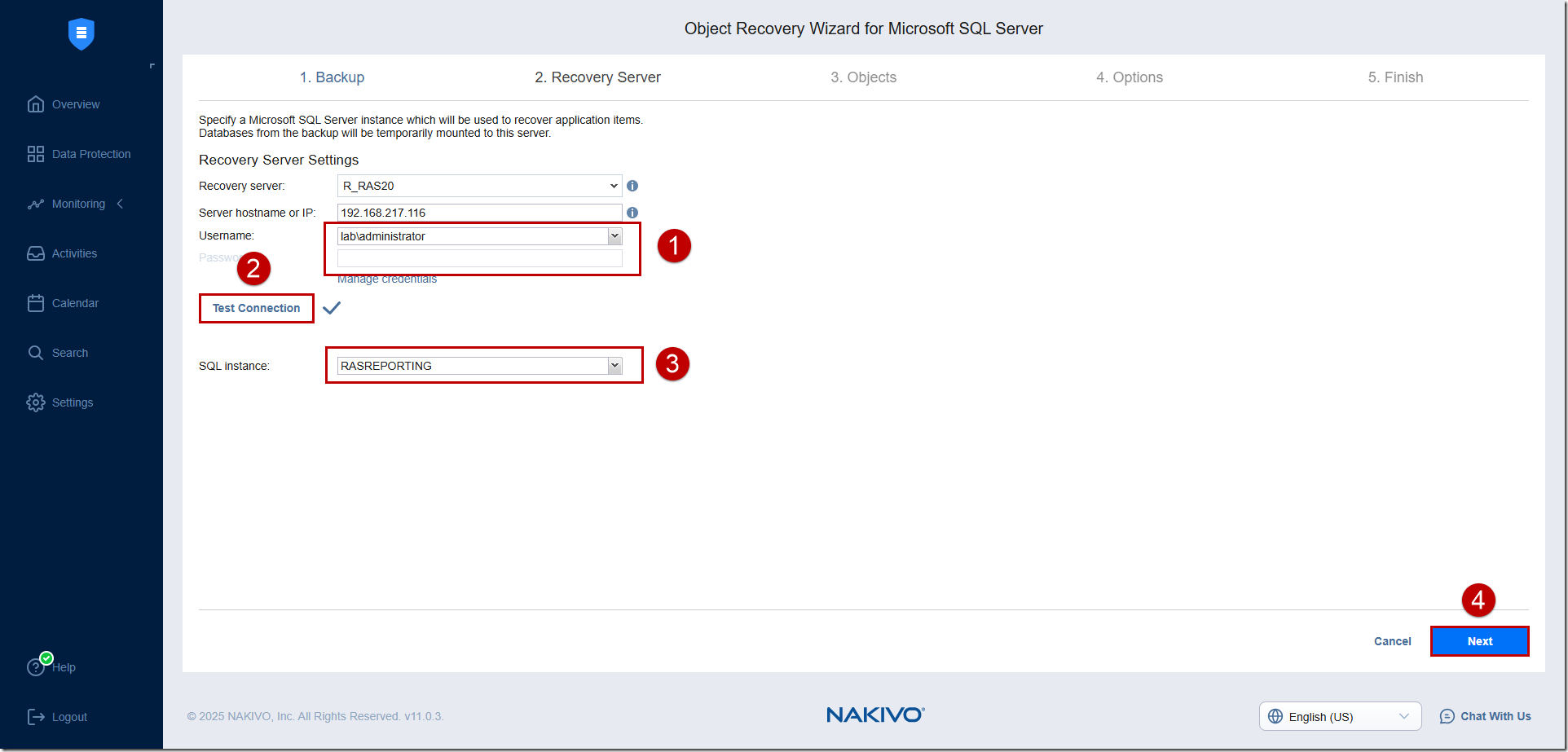Click the Logout exit icon
This screenshot has width=1568, height=752.
[36, 717]
